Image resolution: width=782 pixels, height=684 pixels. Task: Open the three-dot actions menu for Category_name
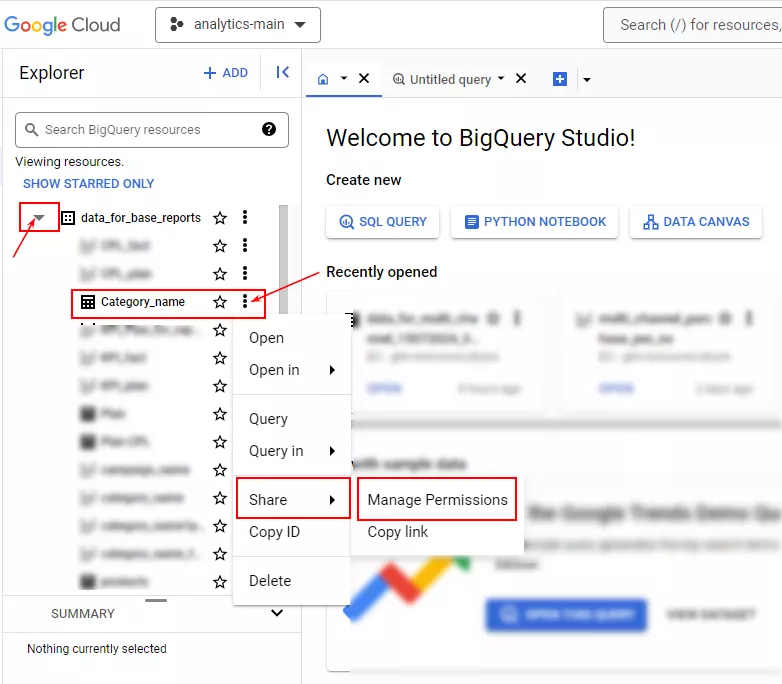click(x=244, y=301)
